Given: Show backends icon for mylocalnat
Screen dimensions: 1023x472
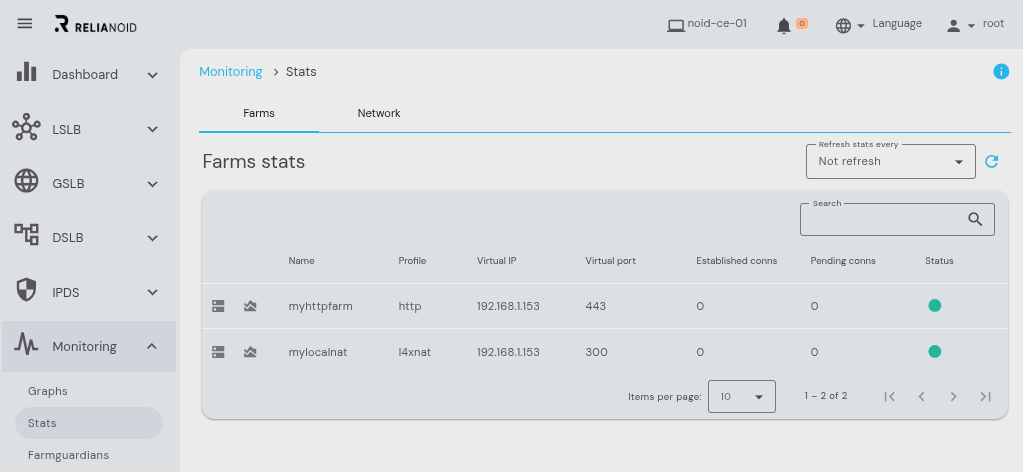Looking at the screenshot, I should (219, 352).
